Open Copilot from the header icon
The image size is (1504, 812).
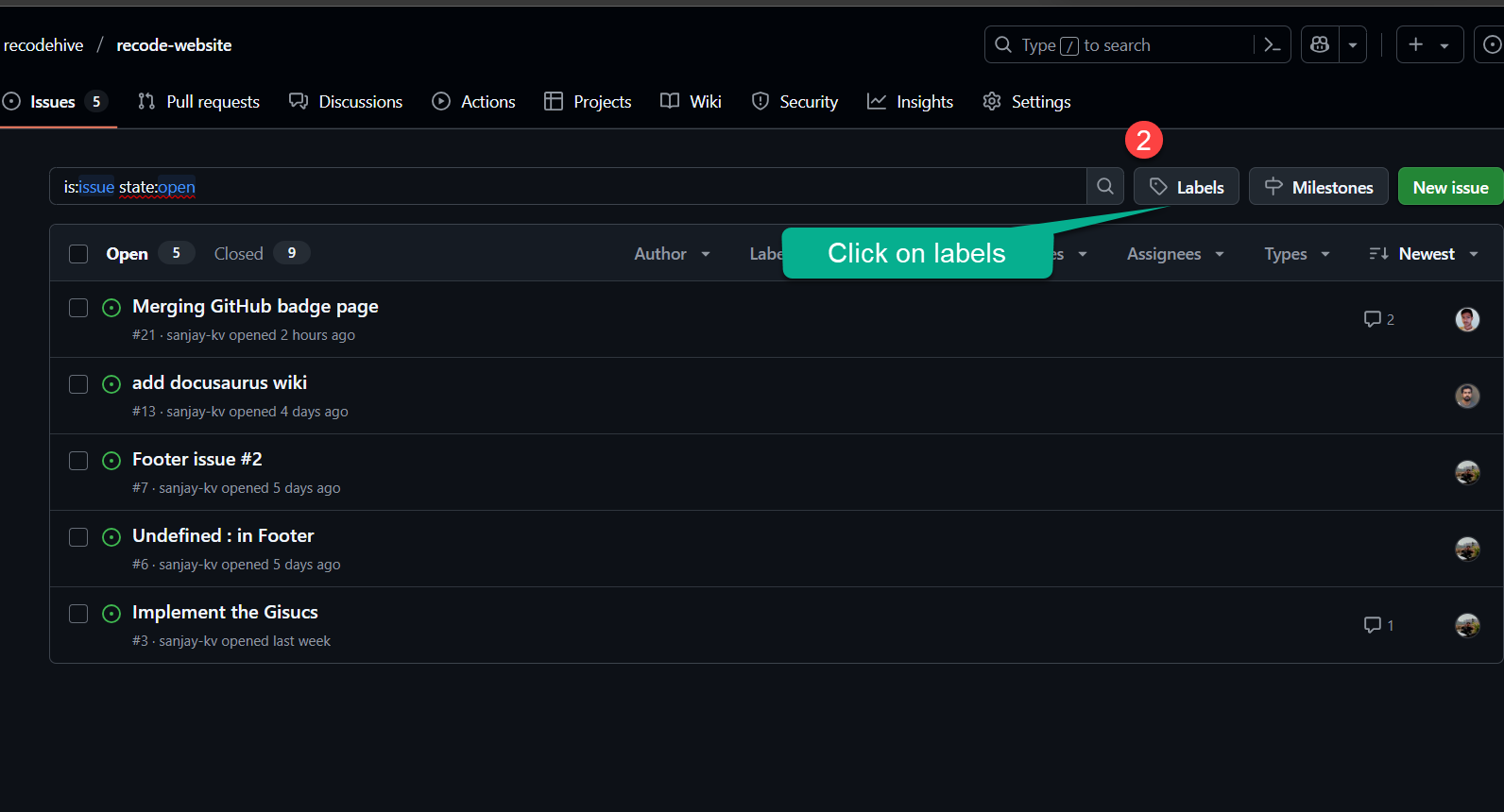point(1320,44)
